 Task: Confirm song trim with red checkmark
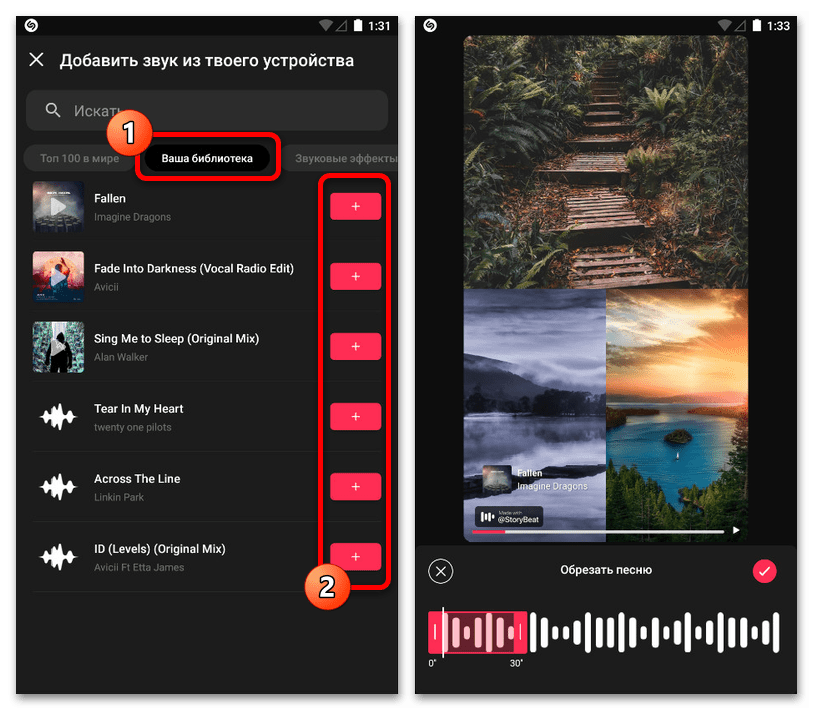click(x=764, y=571)
